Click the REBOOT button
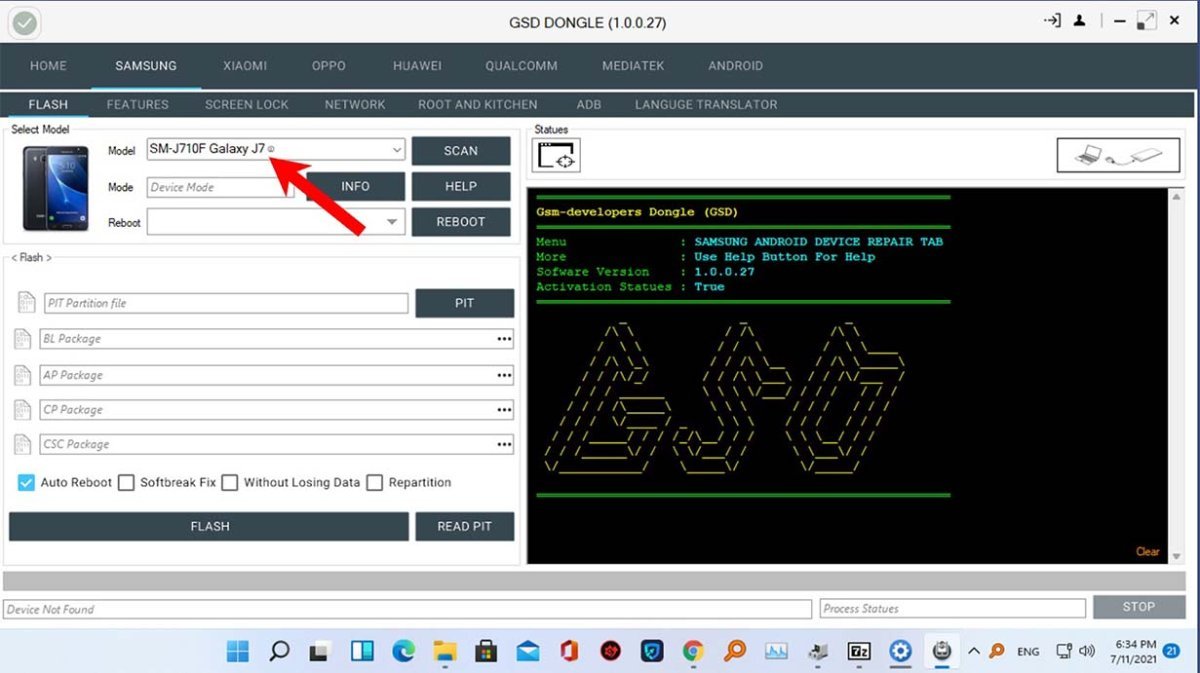 click(461, 222)
